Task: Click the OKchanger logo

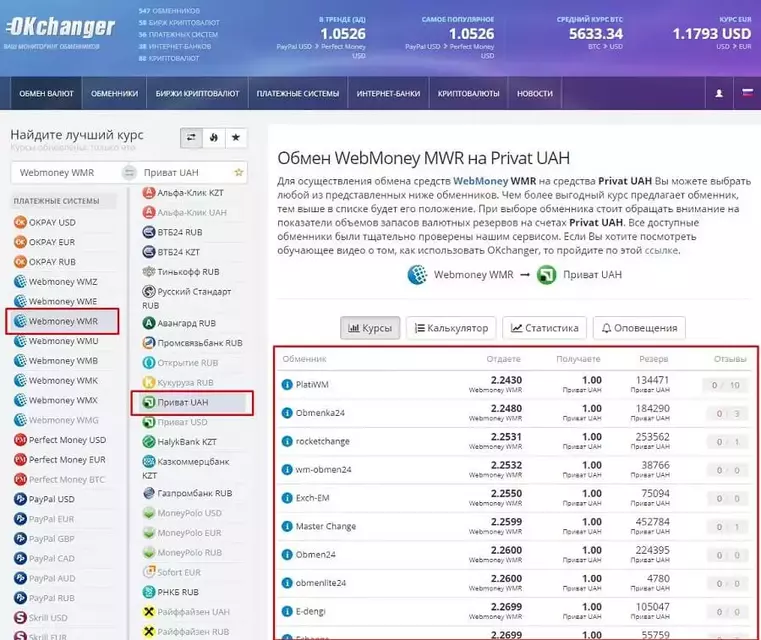Action: [x=60, y=28]
